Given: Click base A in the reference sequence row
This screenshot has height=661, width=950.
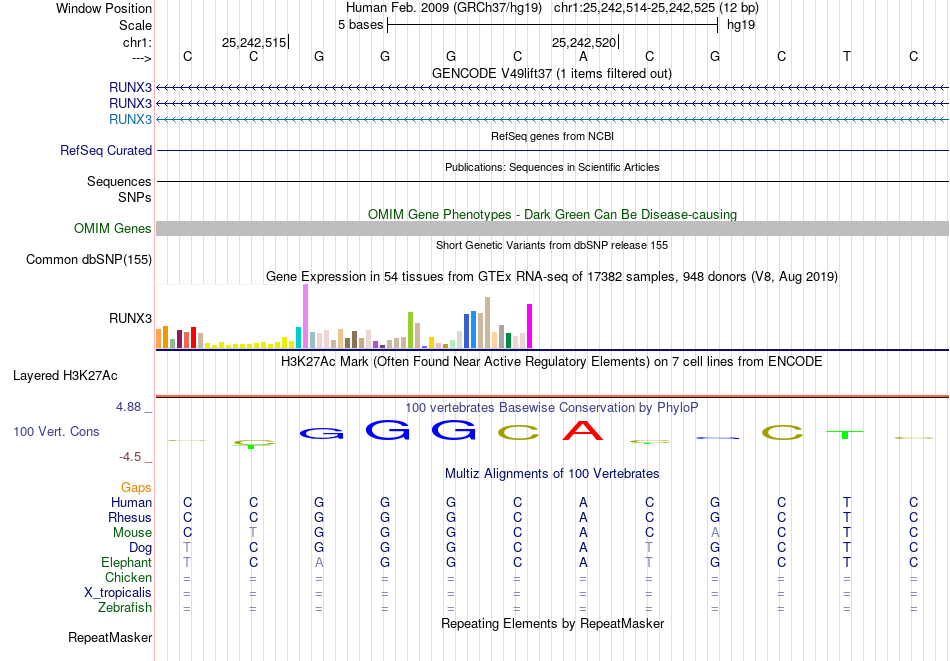Looking at the screenshot, I should (x=583, y=56).
